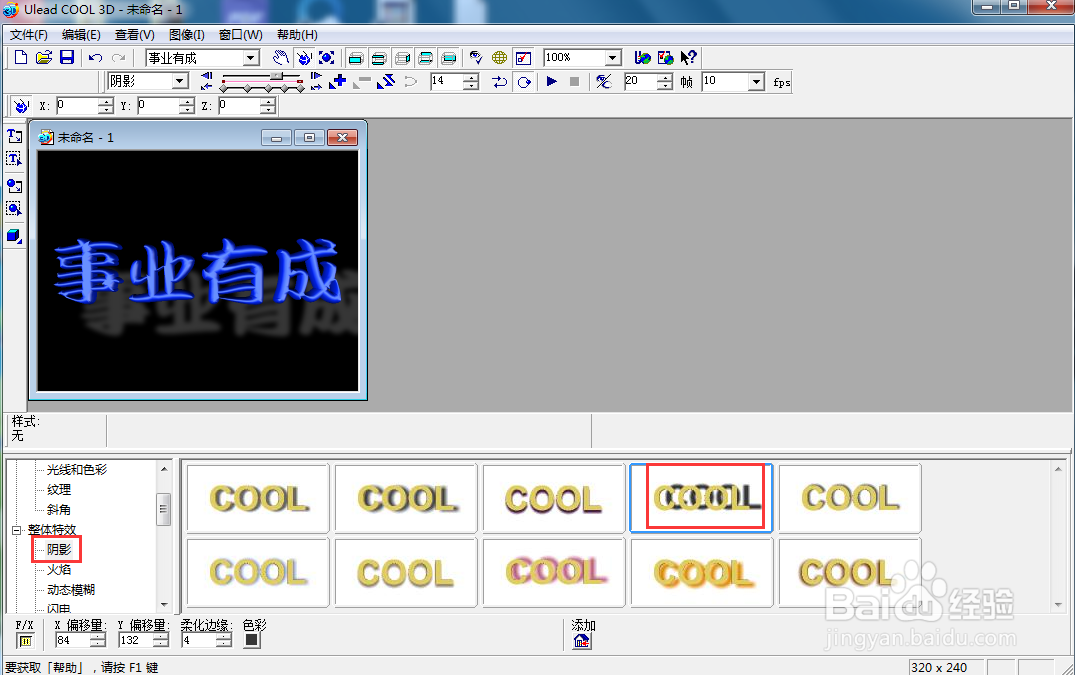Stop the animation playback
The height and width of the screenshot is (675, 1075).
(575, 81)
